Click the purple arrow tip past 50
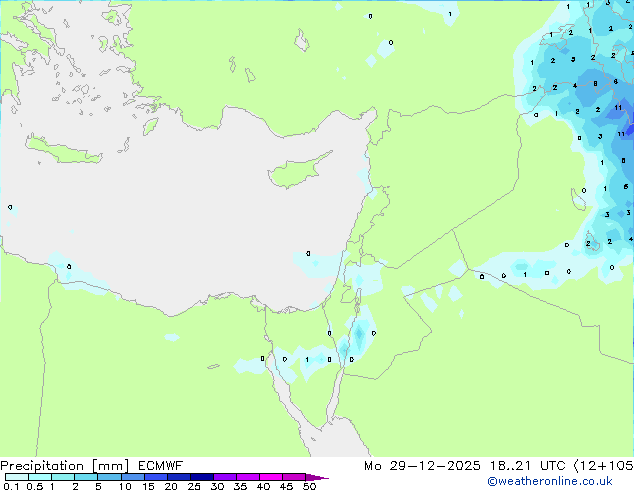Image resolution: width=634 pixels, height=490 pixels. point(317,477)
